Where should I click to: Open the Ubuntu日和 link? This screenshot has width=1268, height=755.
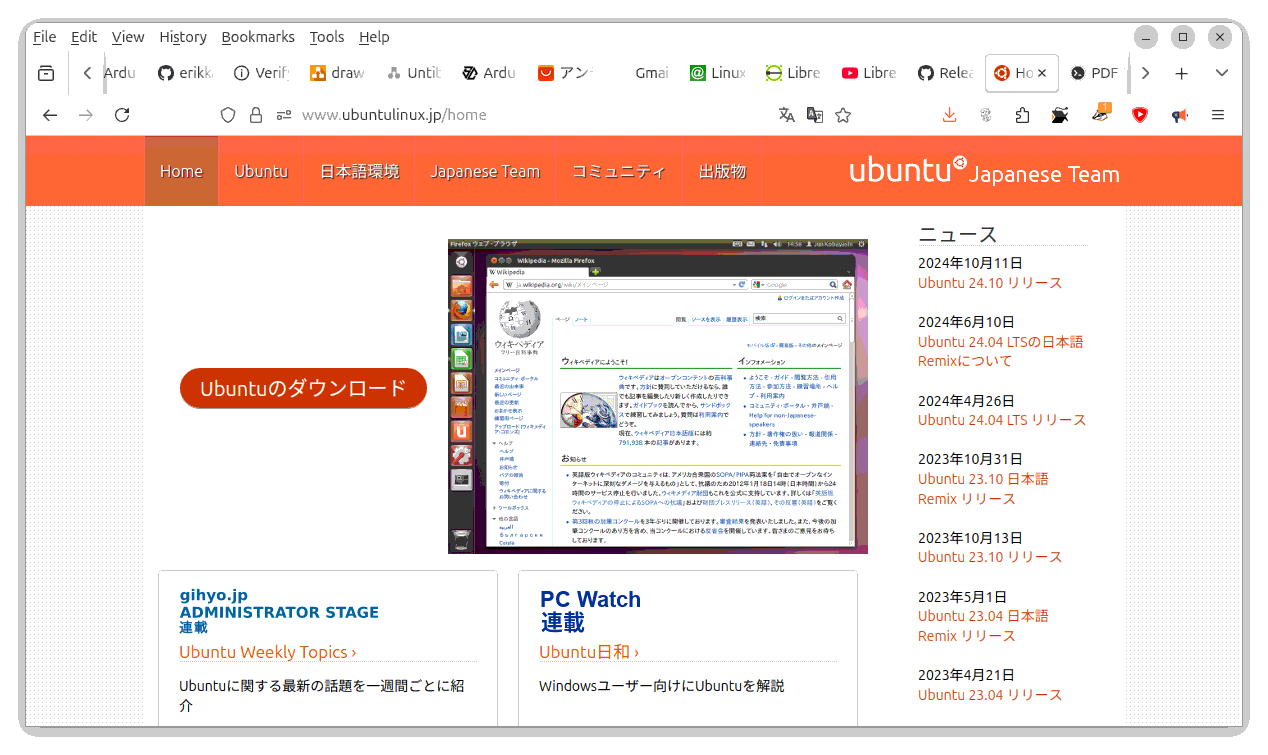coord(589,652)
